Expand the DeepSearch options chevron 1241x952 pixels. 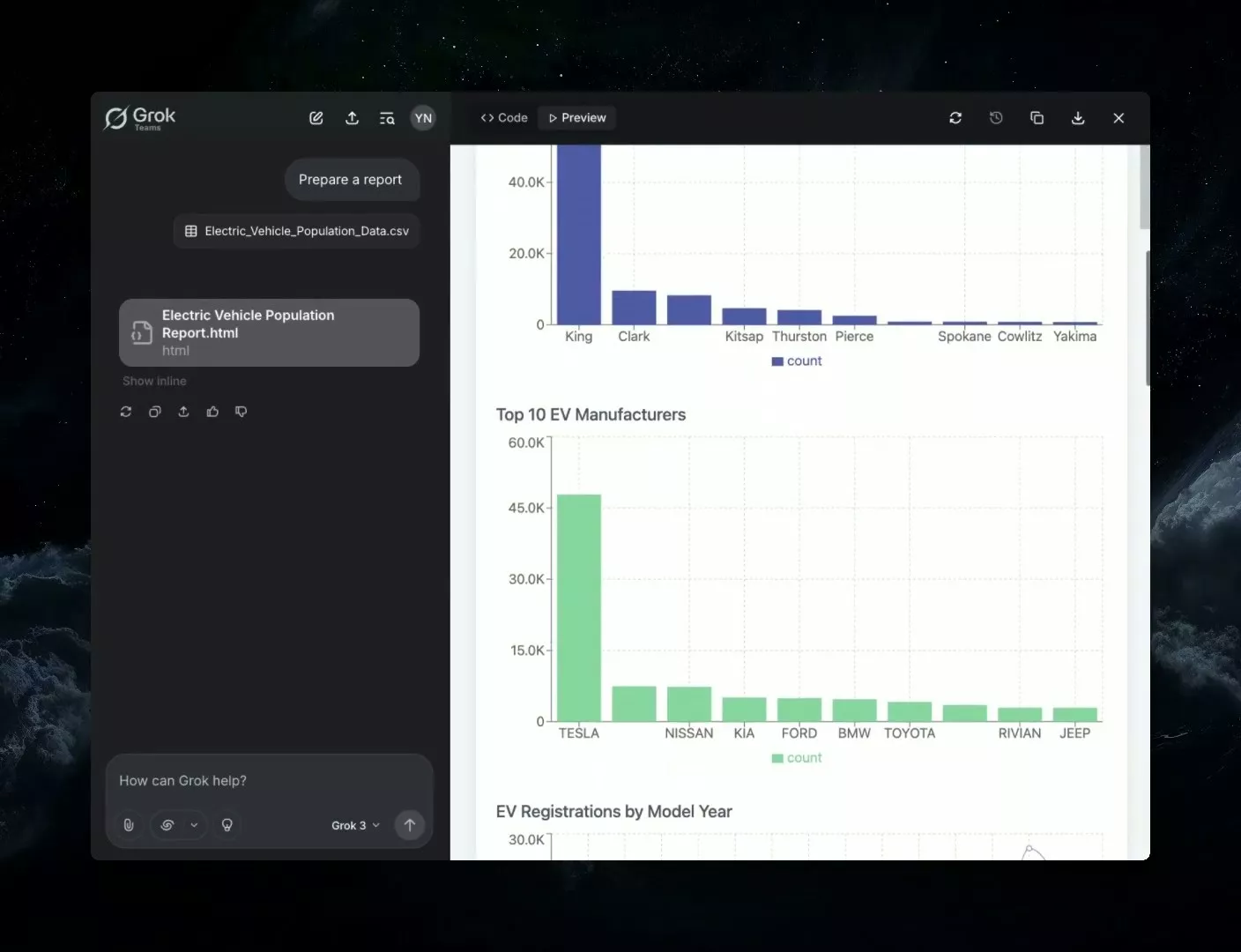click(194, 825)
